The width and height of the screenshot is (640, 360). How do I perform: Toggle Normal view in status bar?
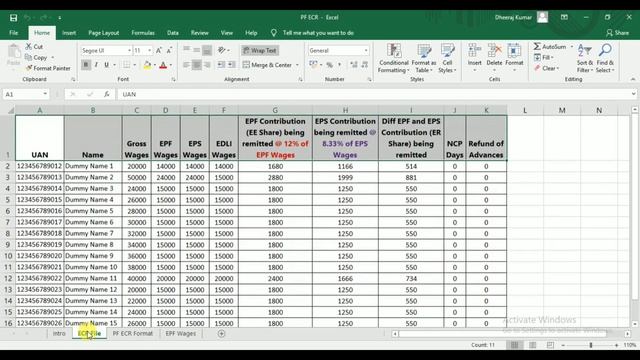click(x=514, y=345)
